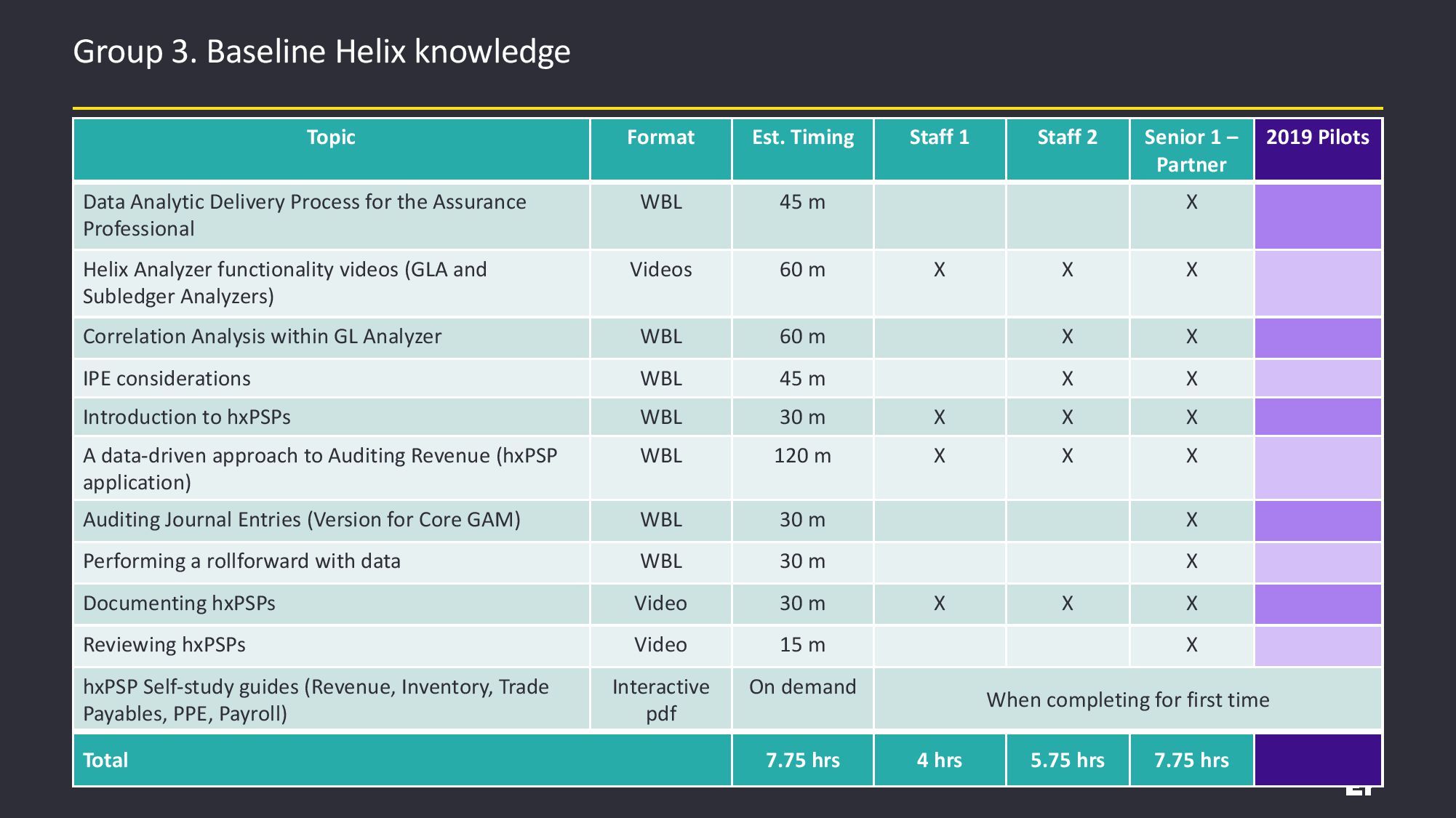The height and width of the screenshot is (818, 1456).
Task: Click light purple Pilots cell in Reviewing hxPSPs row
Action: [1317, 646]
